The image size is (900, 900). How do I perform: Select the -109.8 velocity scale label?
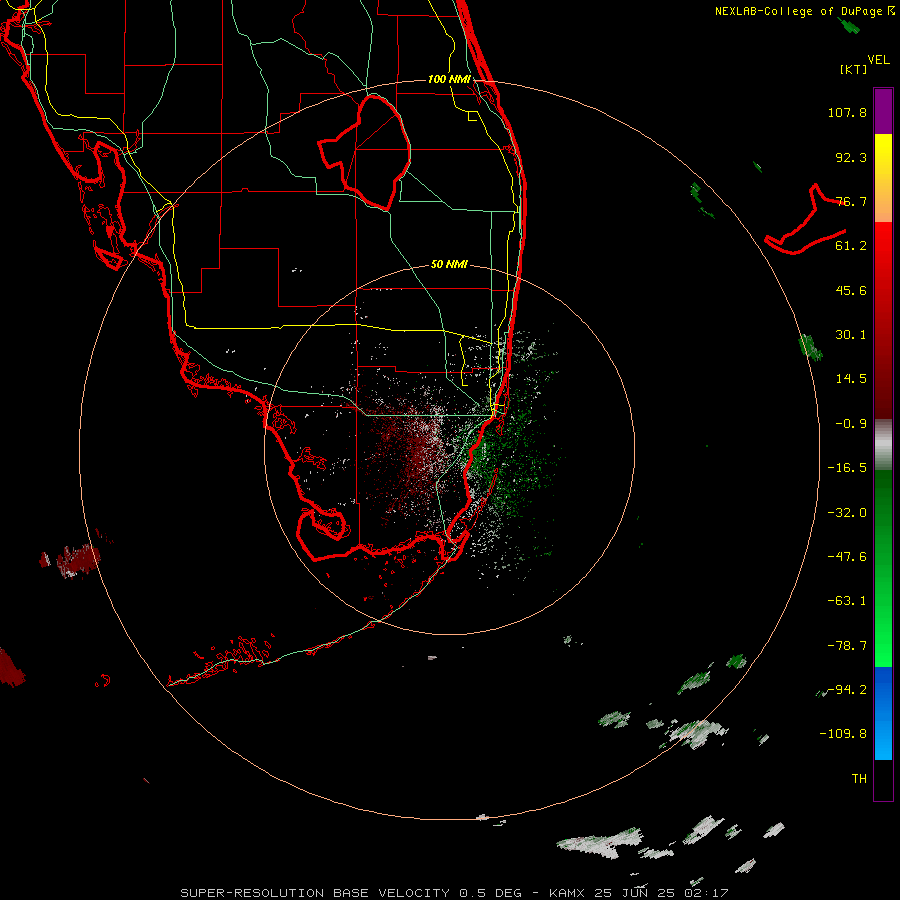click(843, 734)
